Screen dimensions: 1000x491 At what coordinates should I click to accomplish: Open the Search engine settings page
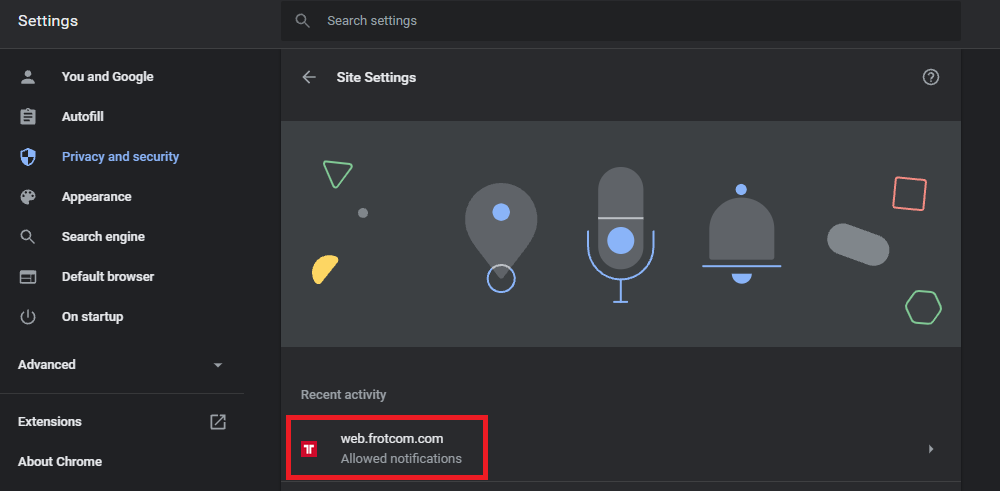103,237
